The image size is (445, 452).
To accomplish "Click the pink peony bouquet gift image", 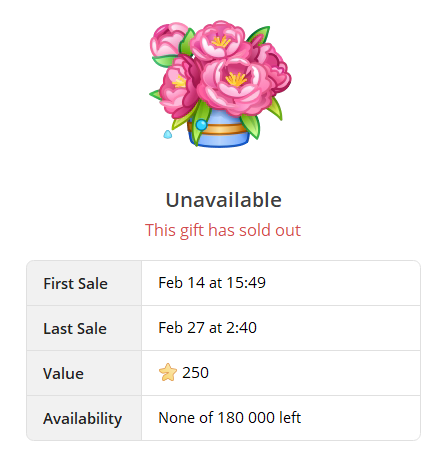I will click(220, 84).
